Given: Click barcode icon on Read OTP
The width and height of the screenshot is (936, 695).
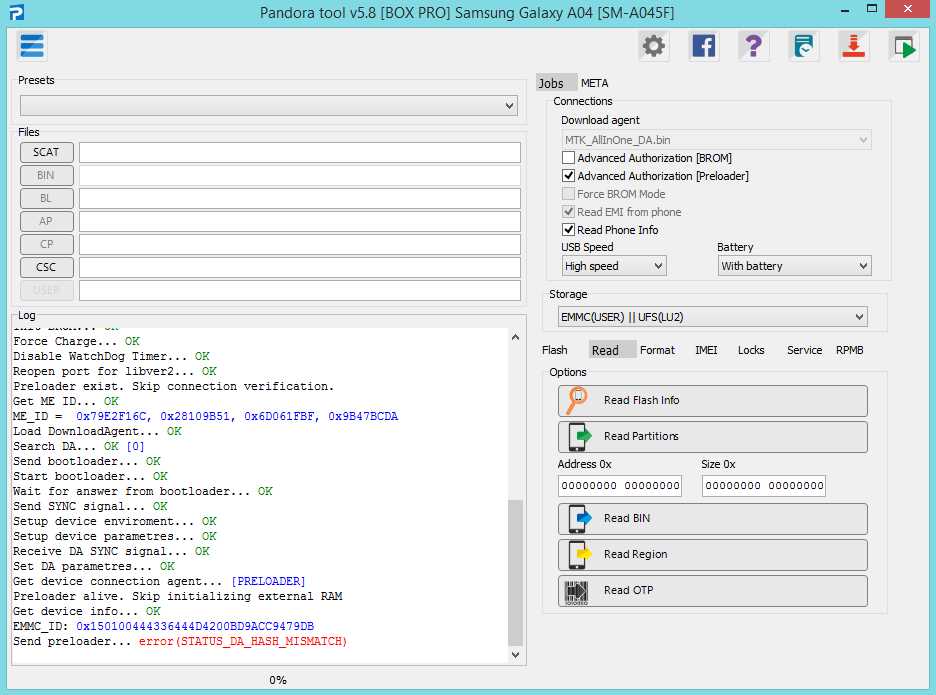Looking at the screenshot, I should [577, 592].
